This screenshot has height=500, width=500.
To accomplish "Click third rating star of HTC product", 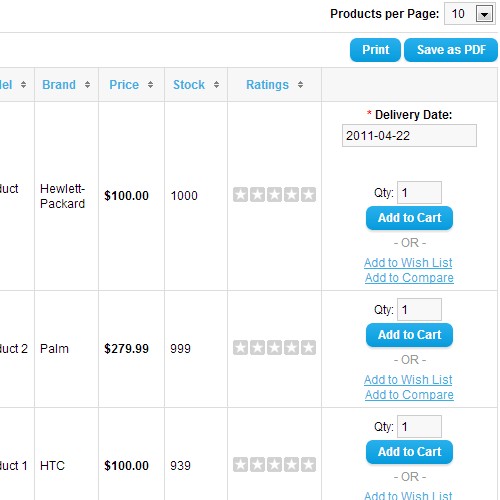I will click(274, 465).
